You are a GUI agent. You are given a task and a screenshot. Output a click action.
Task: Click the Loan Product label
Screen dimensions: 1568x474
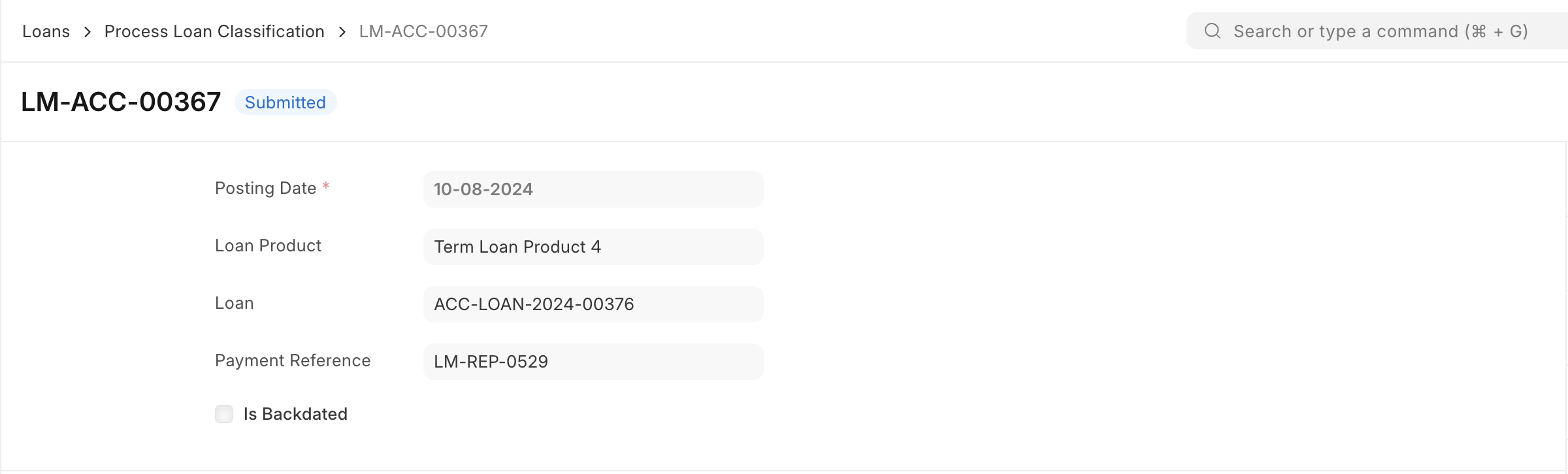pos(268,245)
